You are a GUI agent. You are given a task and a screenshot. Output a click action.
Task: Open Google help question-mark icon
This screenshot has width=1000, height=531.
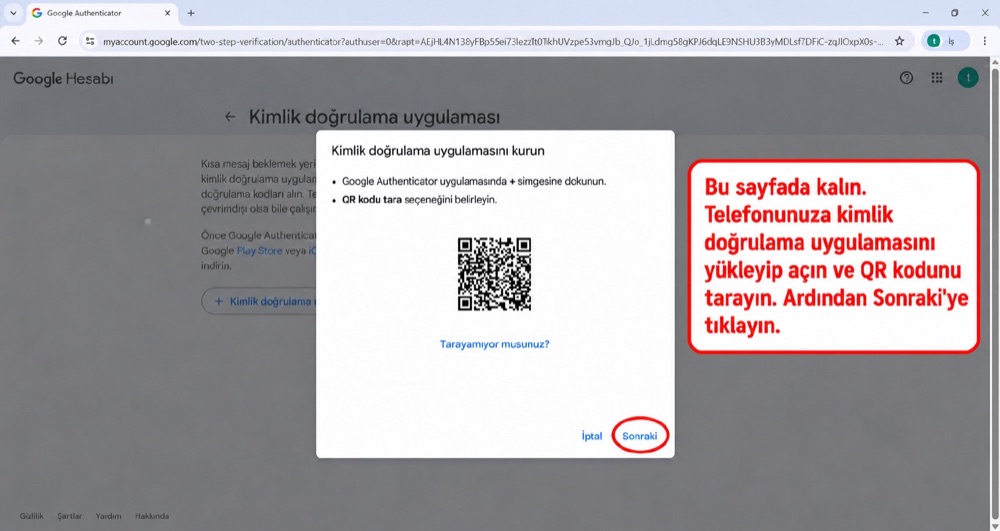point(906,78)
